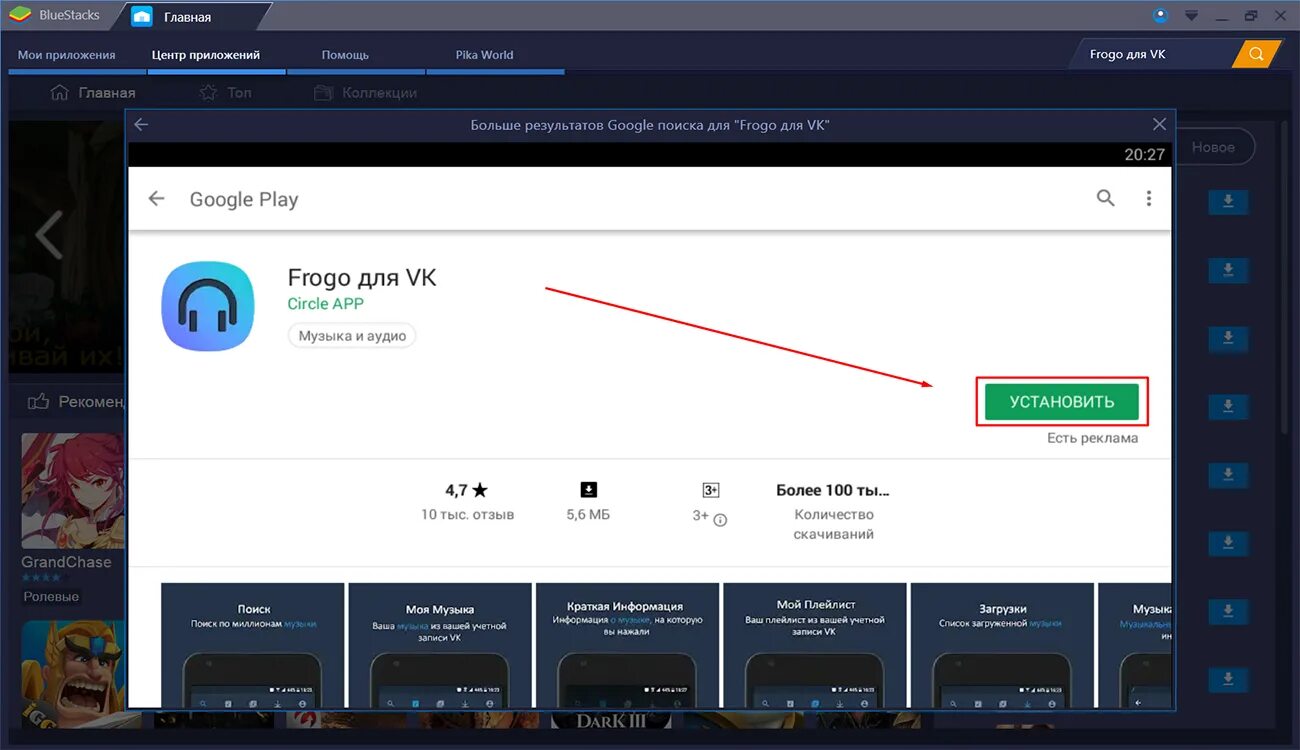Viewport: 1300px width, 750px height.
Task: Click the info icon next to 3+
Action: tap(720, 519)
